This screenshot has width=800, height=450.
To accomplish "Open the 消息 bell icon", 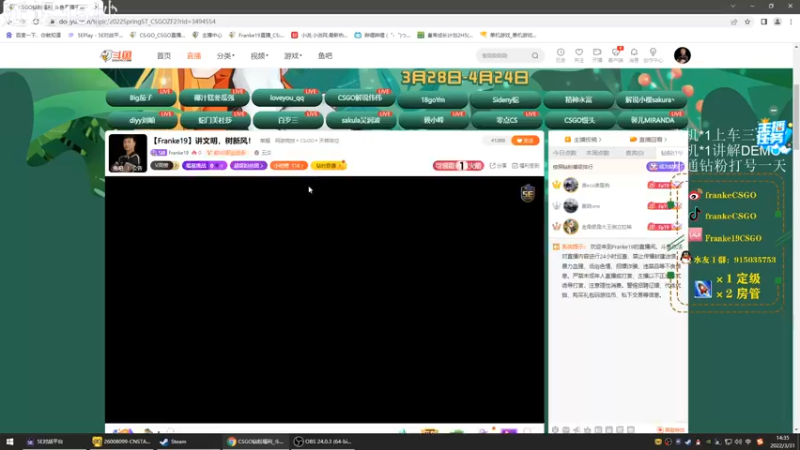I will tap(634, 55).
